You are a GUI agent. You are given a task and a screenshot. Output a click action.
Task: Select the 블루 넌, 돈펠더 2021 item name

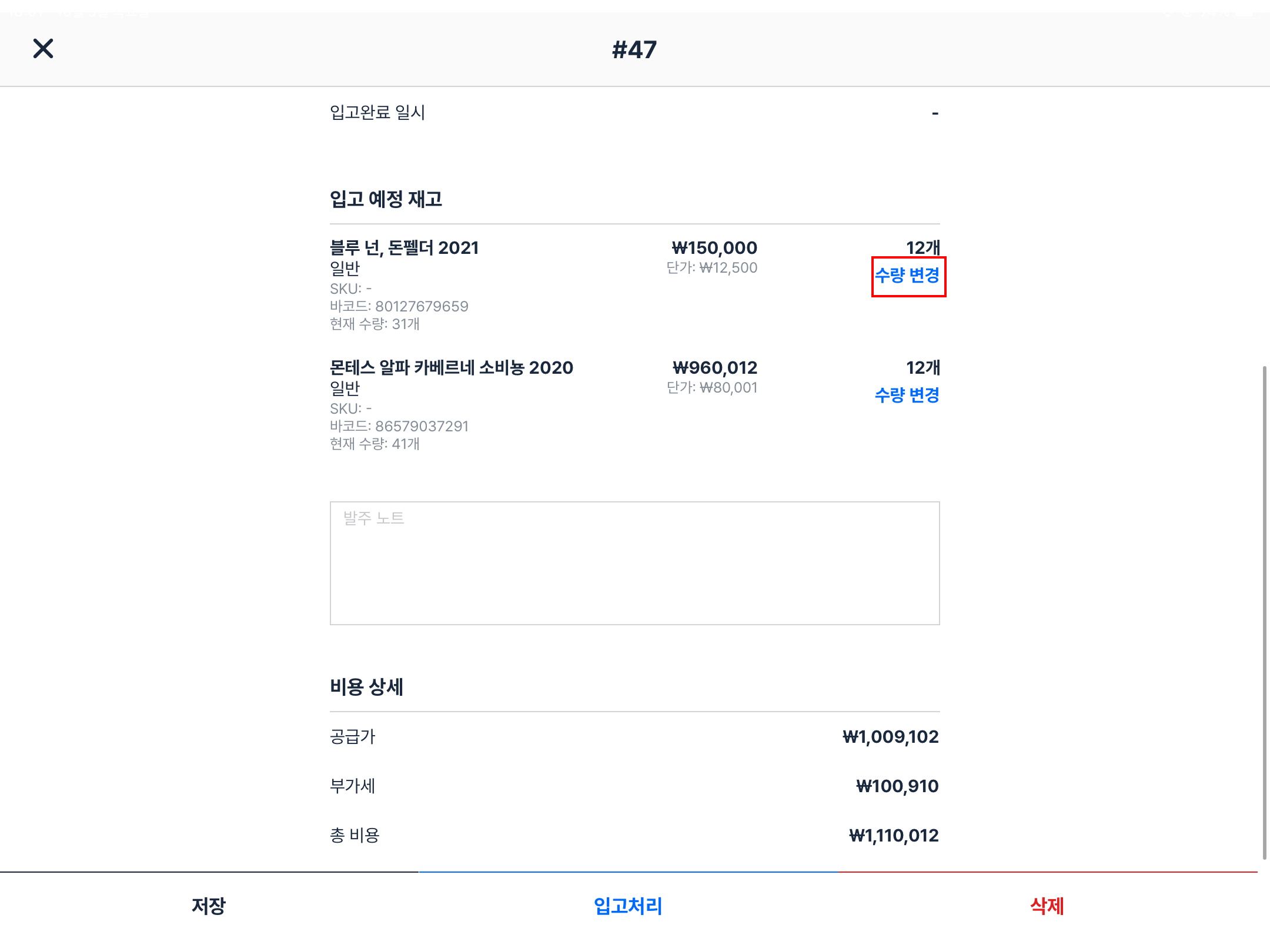[x=404, y=248]
